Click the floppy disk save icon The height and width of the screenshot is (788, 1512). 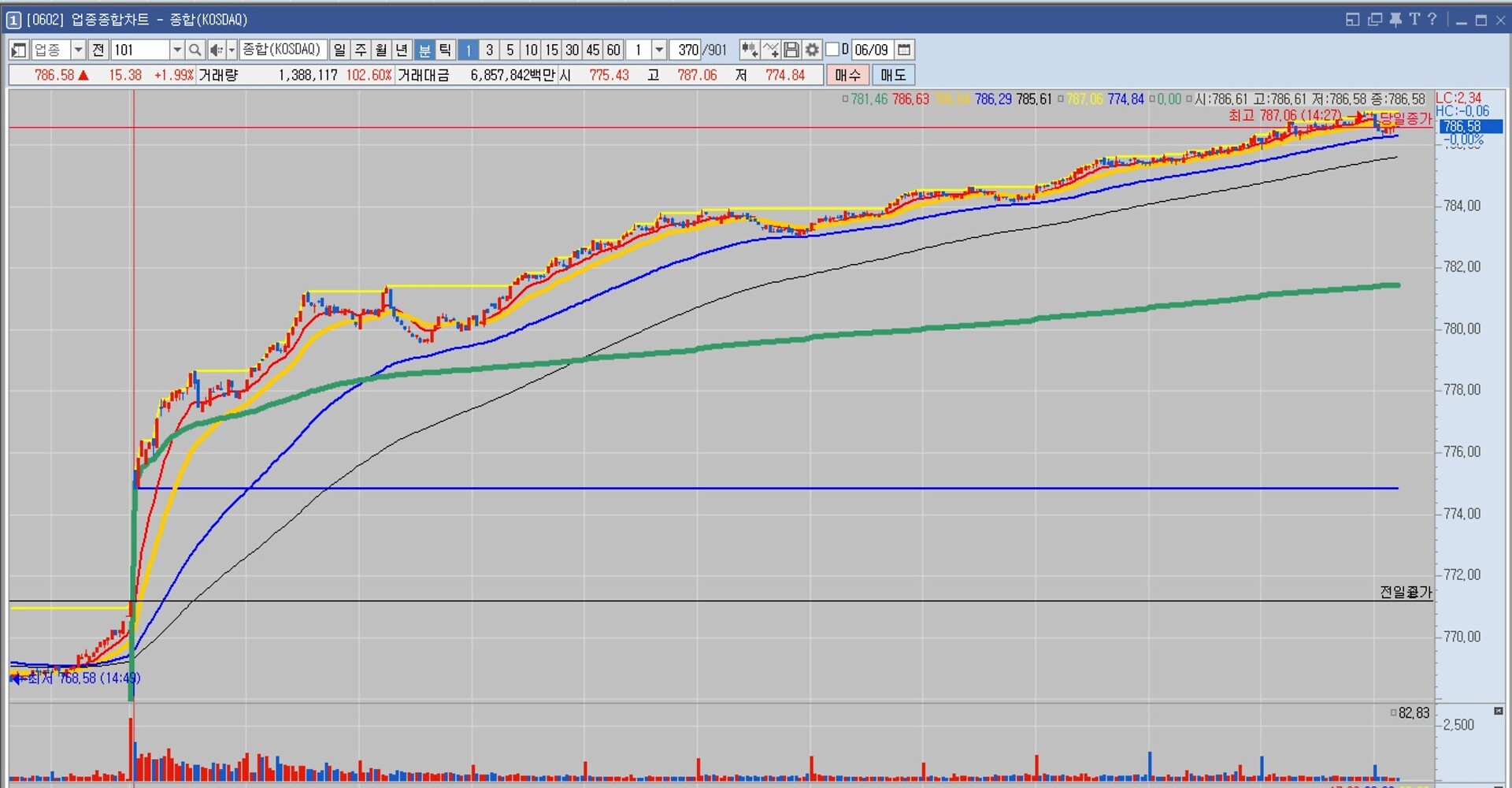point(791,50)
